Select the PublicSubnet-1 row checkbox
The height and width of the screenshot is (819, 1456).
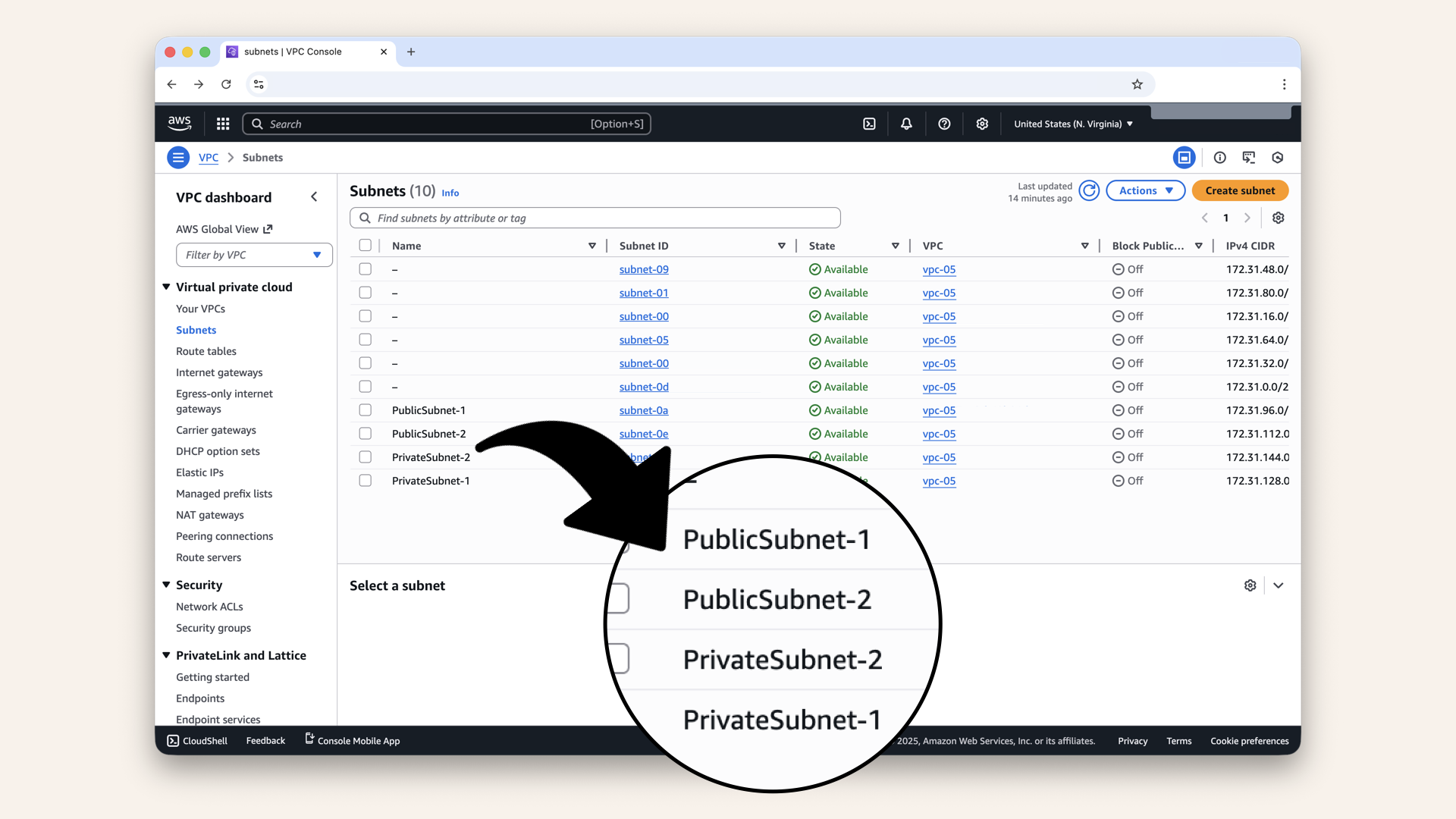(366, 410)
